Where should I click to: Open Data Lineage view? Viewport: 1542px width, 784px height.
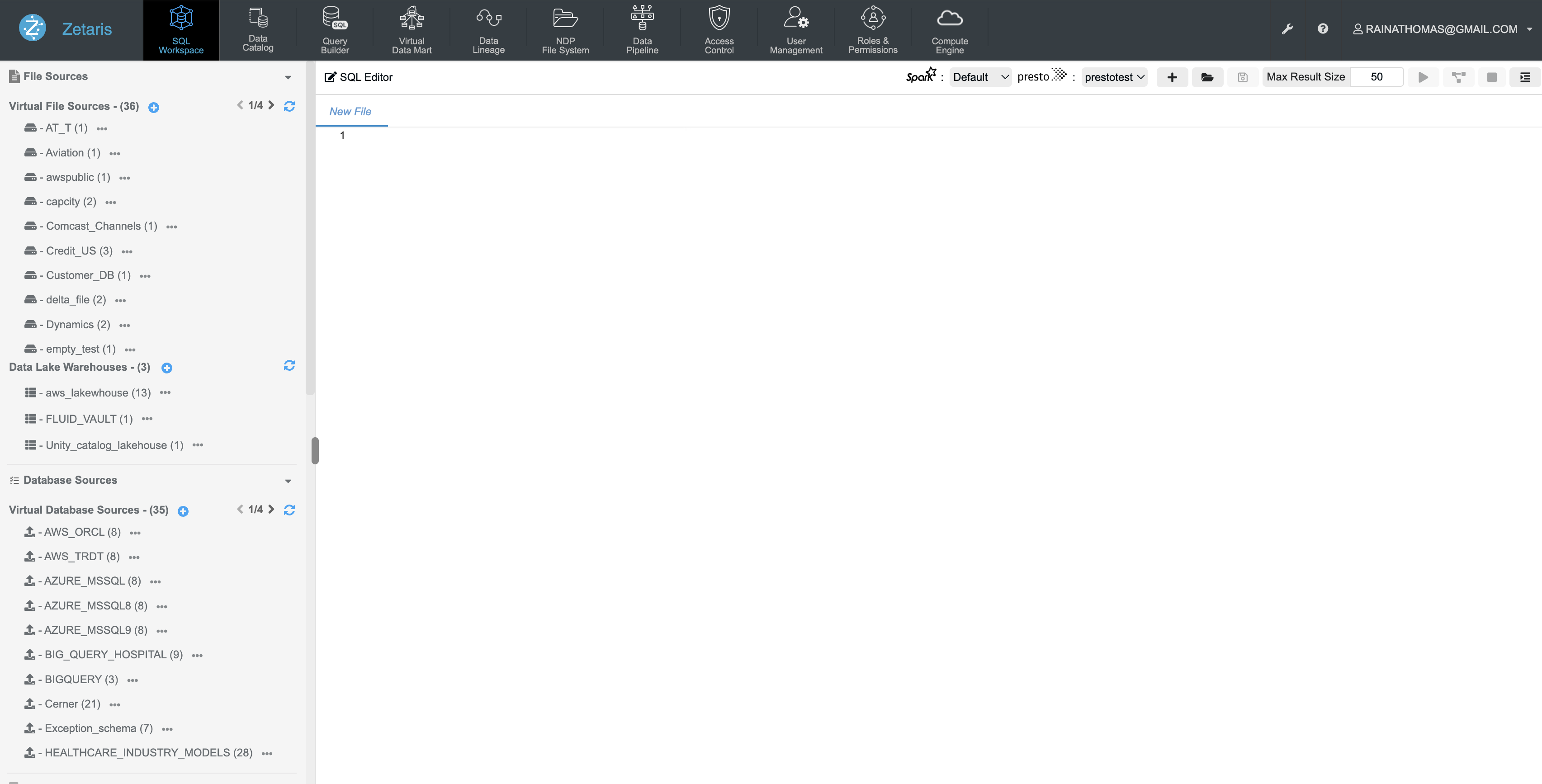pos(488,30)
